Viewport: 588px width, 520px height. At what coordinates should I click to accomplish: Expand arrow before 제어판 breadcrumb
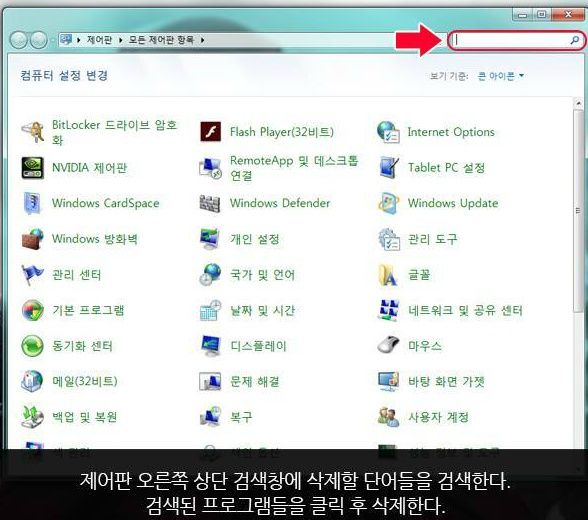tap(79, 40)
